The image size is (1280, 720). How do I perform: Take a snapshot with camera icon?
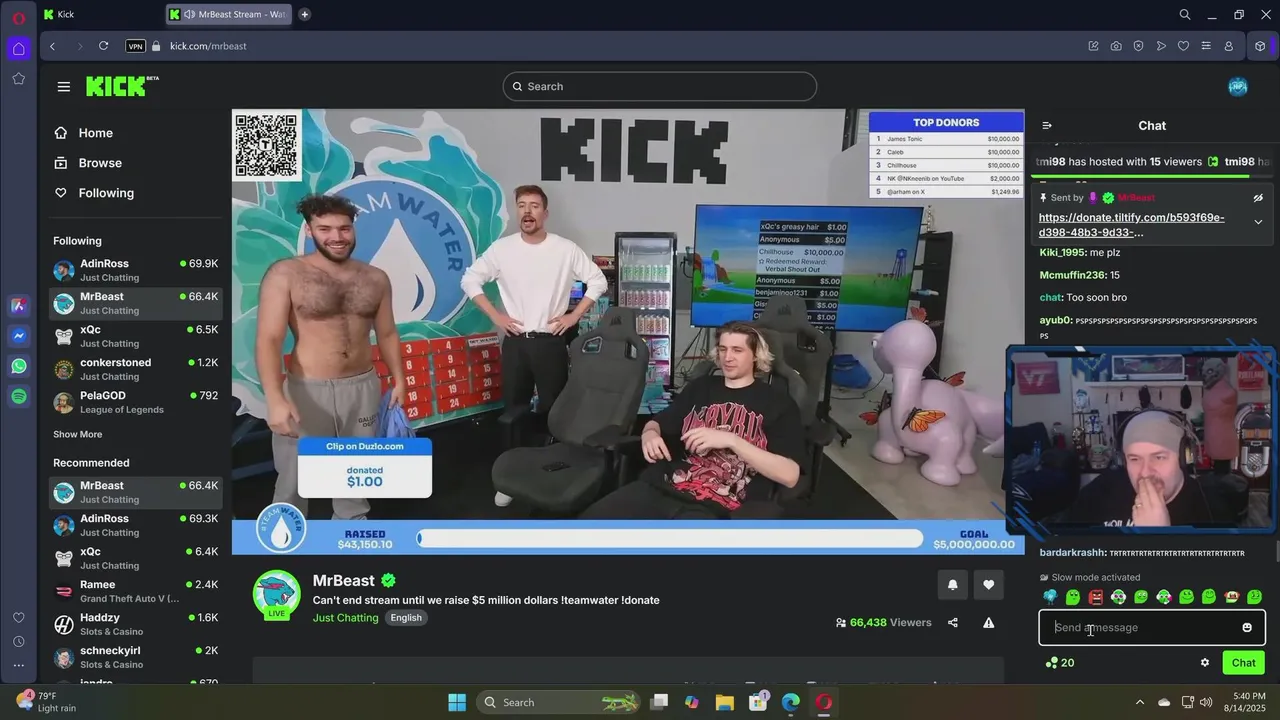click(1116, 46)
